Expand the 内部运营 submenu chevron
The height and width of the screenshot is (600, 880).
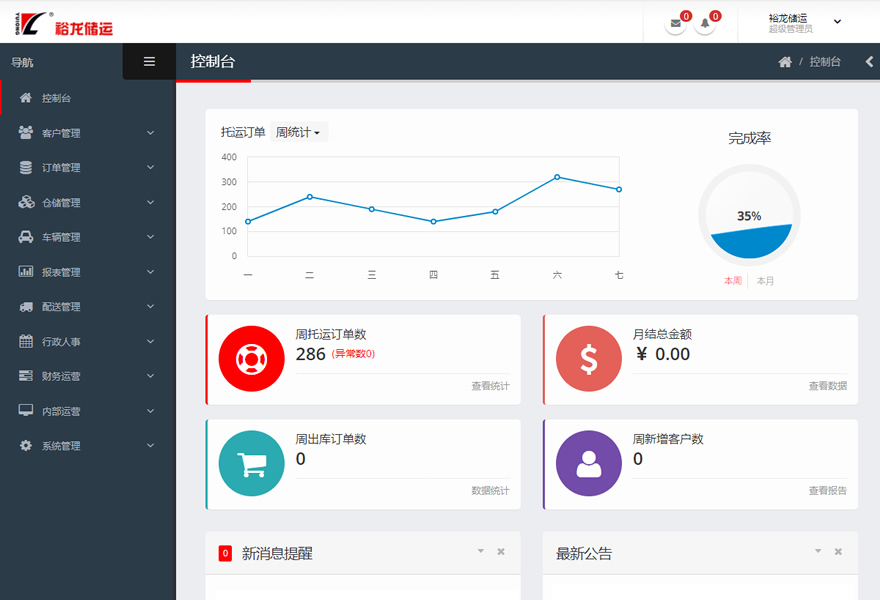click(150, 411)
